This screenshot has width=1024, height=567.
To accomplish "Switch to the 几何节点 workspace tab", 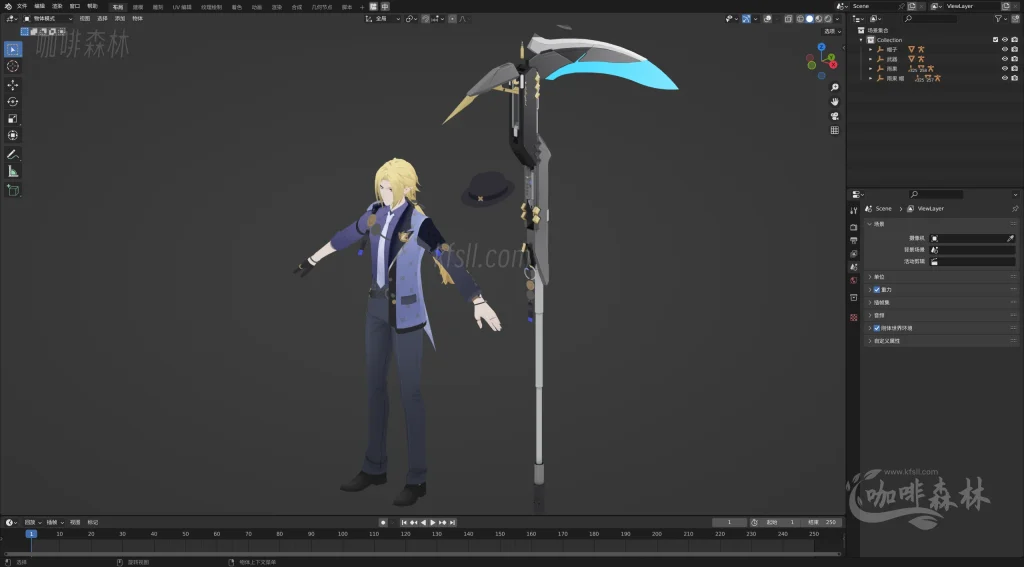I will [322, 7].
